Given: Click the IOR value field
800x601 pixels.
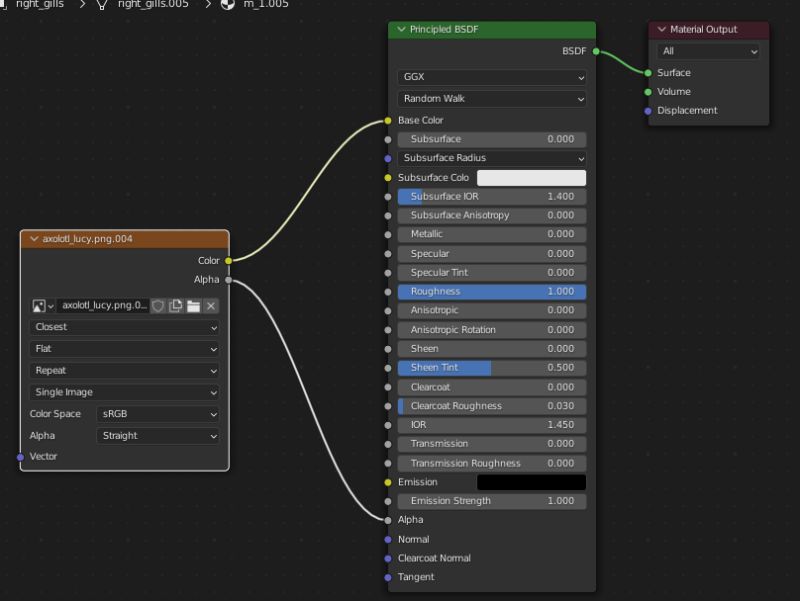Looking at the screenshot, I should coord(492,425).
